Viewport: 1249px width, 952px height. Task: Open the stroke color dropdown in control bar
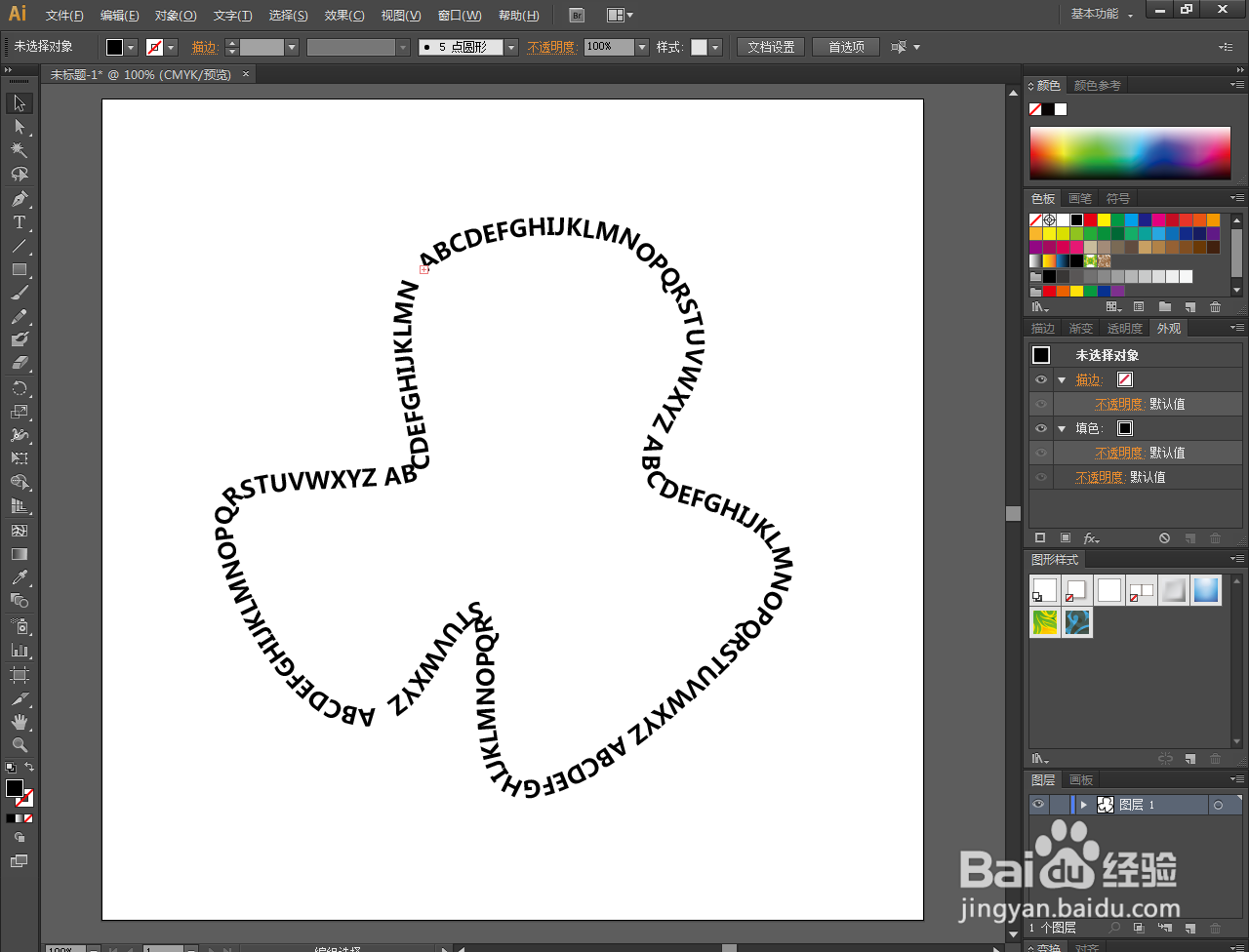tap(172, 47)
